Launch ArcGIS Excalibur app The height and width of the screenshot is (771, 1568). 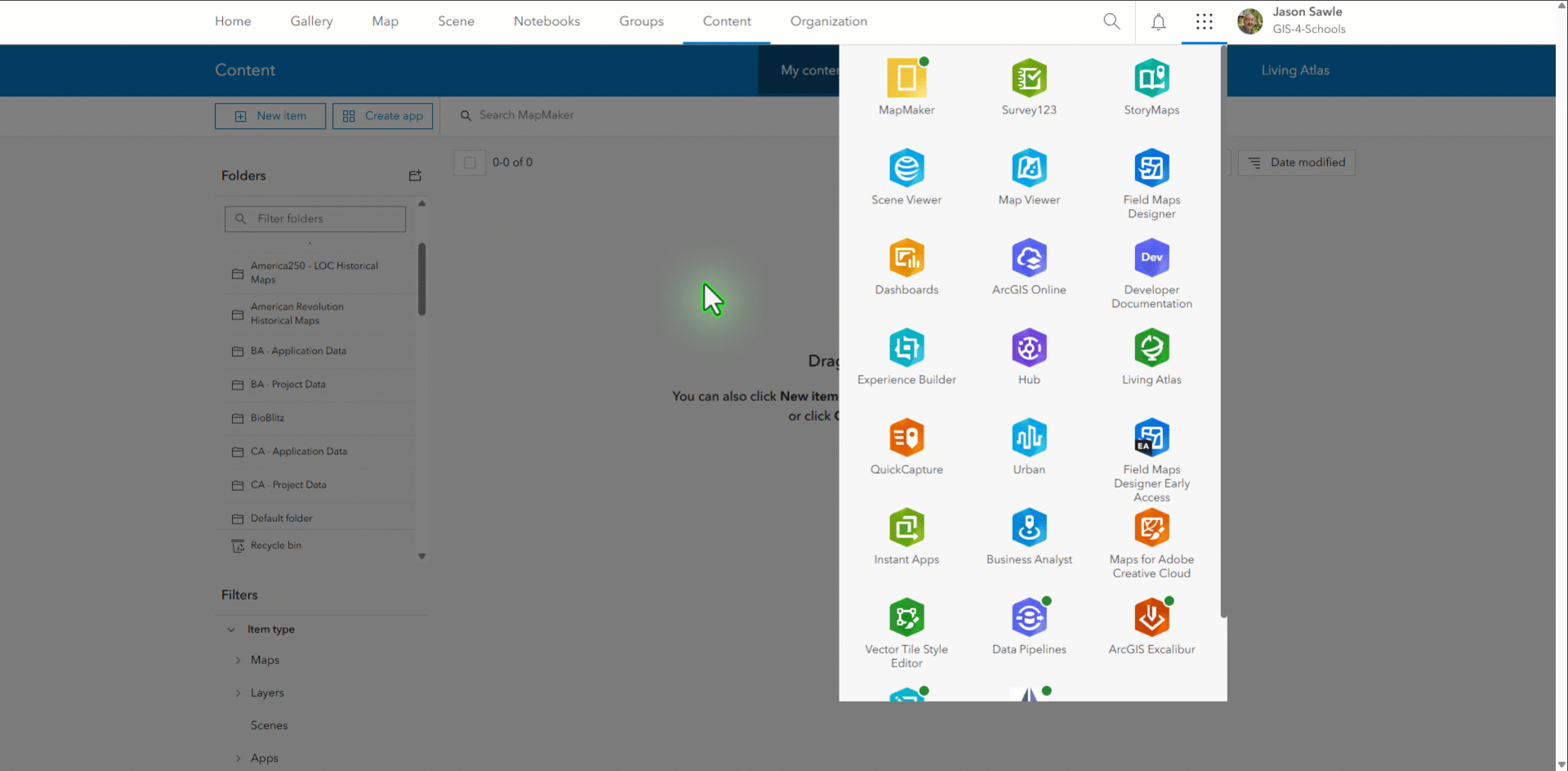click(x=1151, y=626)
